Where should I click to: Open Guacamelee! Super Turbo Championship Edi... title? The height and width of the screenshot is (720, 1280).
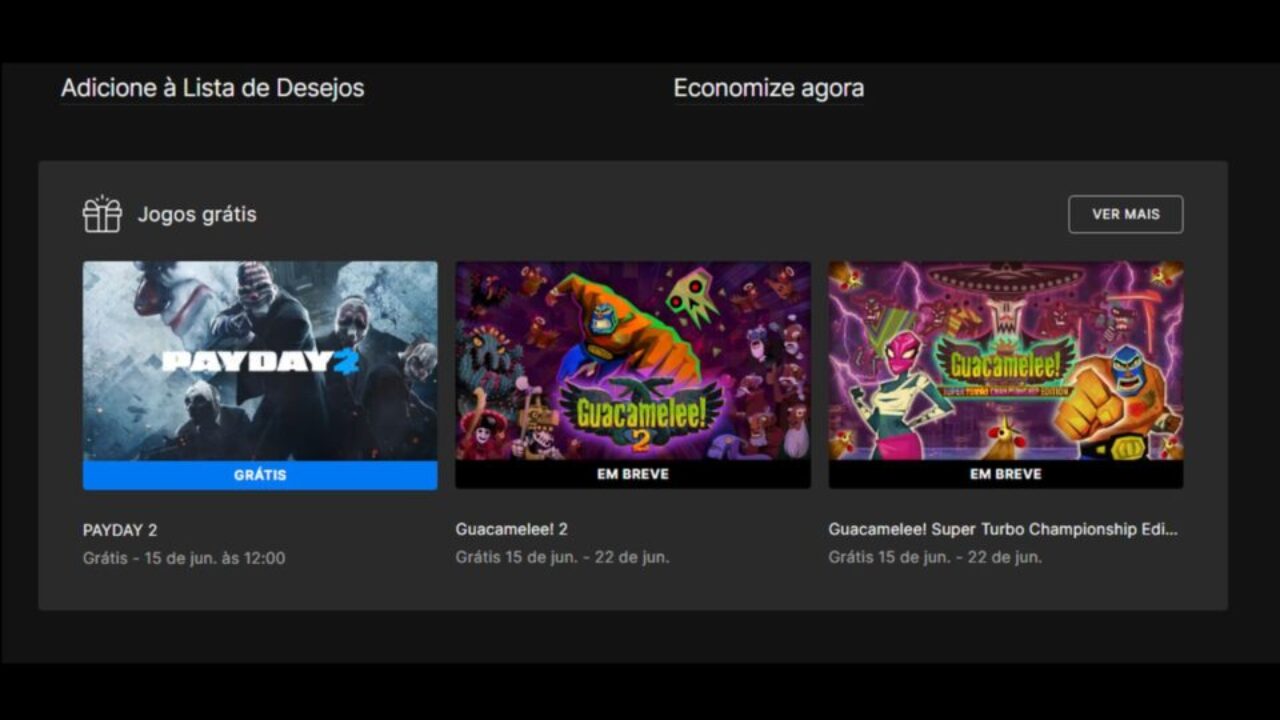pyautogui.click(x=1003, y=529)
